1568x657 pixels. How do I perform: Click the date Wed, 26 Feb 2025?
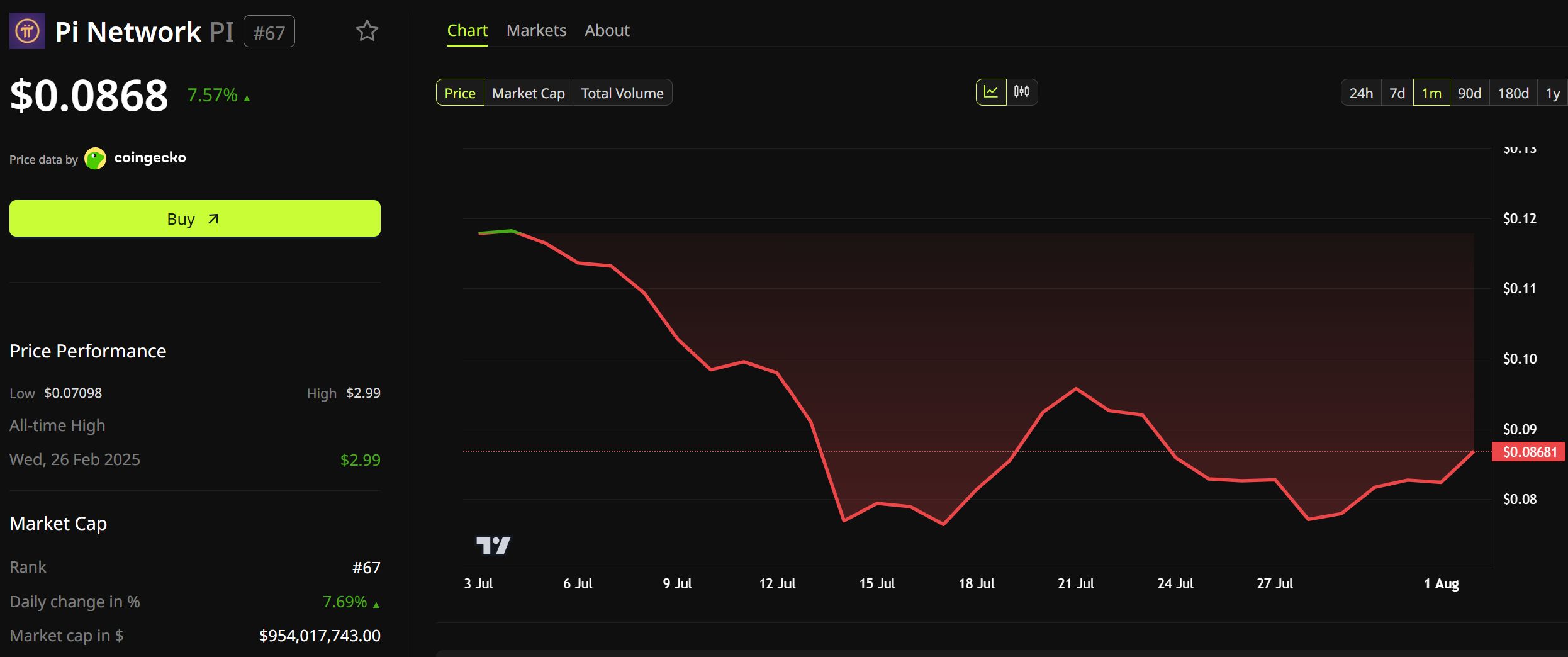click(x=75, y=459)
